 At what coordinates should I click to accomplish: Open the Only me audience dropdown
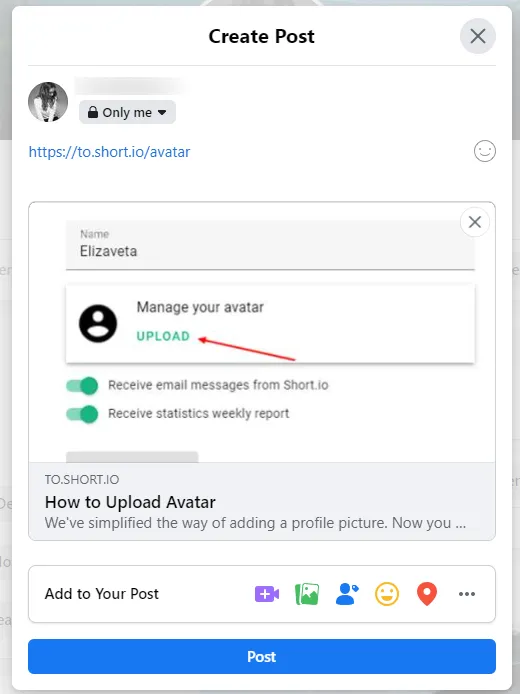[127, 112]
